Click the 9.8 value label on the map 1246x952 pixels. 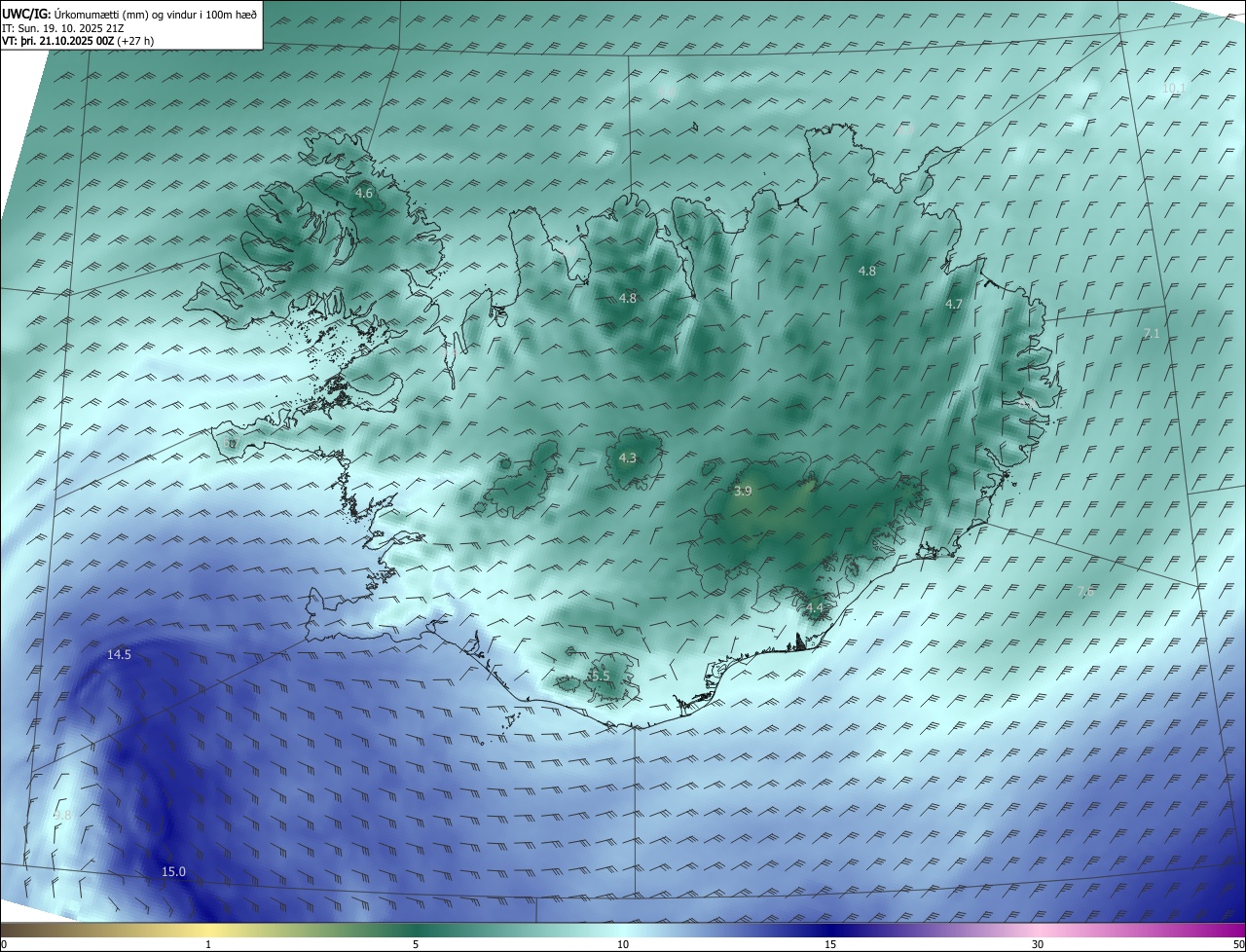tap(63, 815)
